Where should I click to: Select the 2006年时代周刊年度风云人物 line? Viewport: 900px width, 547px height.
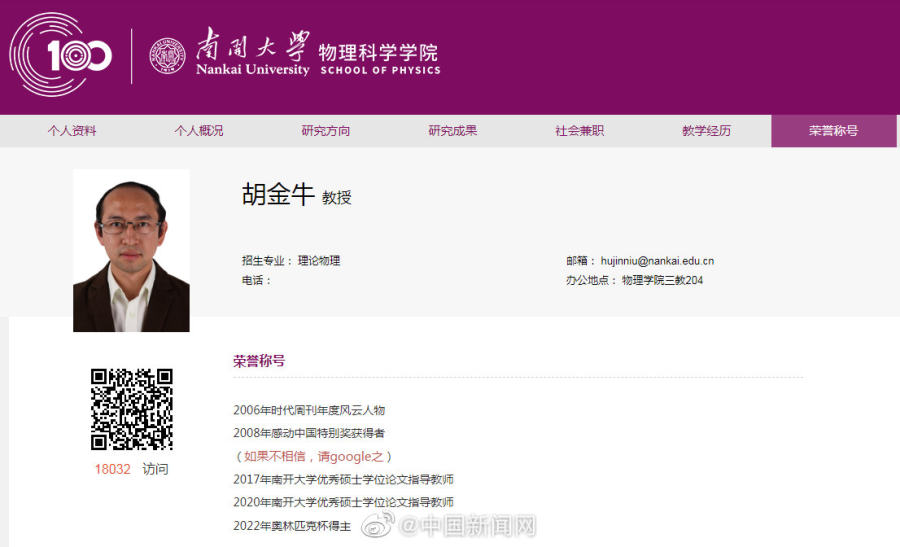(x=309, y=410)
